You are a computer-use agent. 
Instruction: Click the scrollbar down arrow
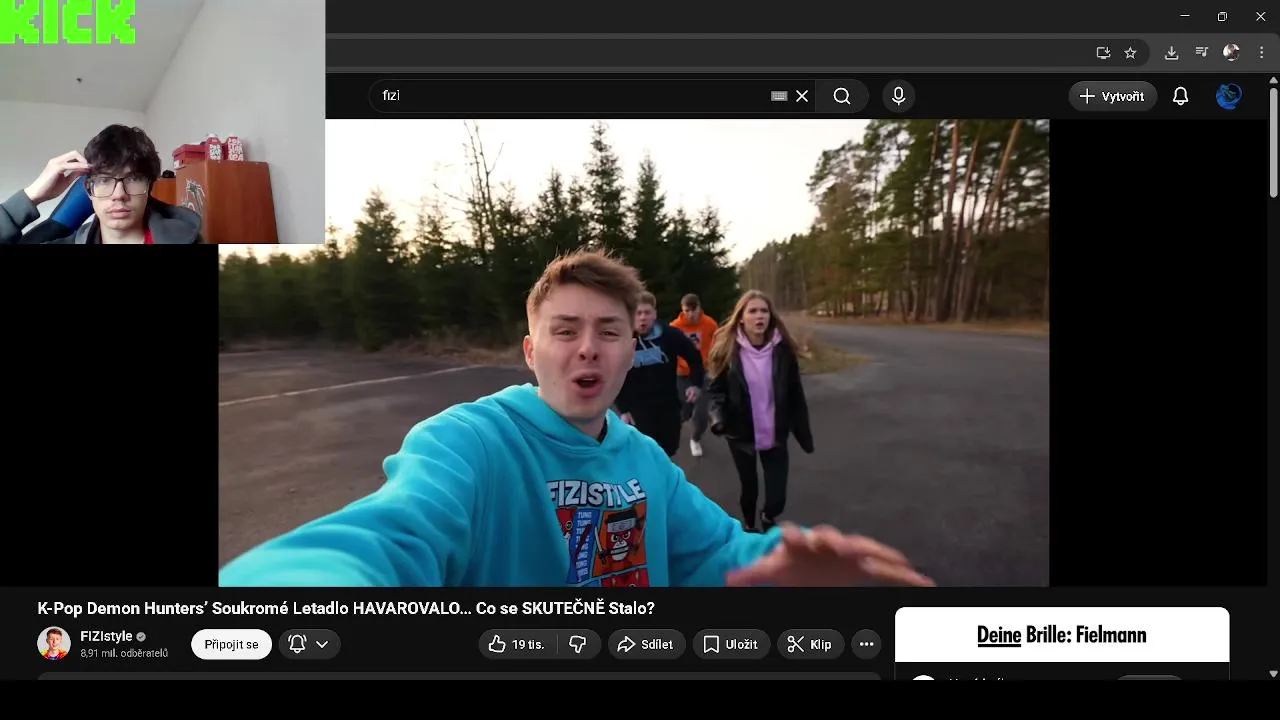tap(1273, 674)
